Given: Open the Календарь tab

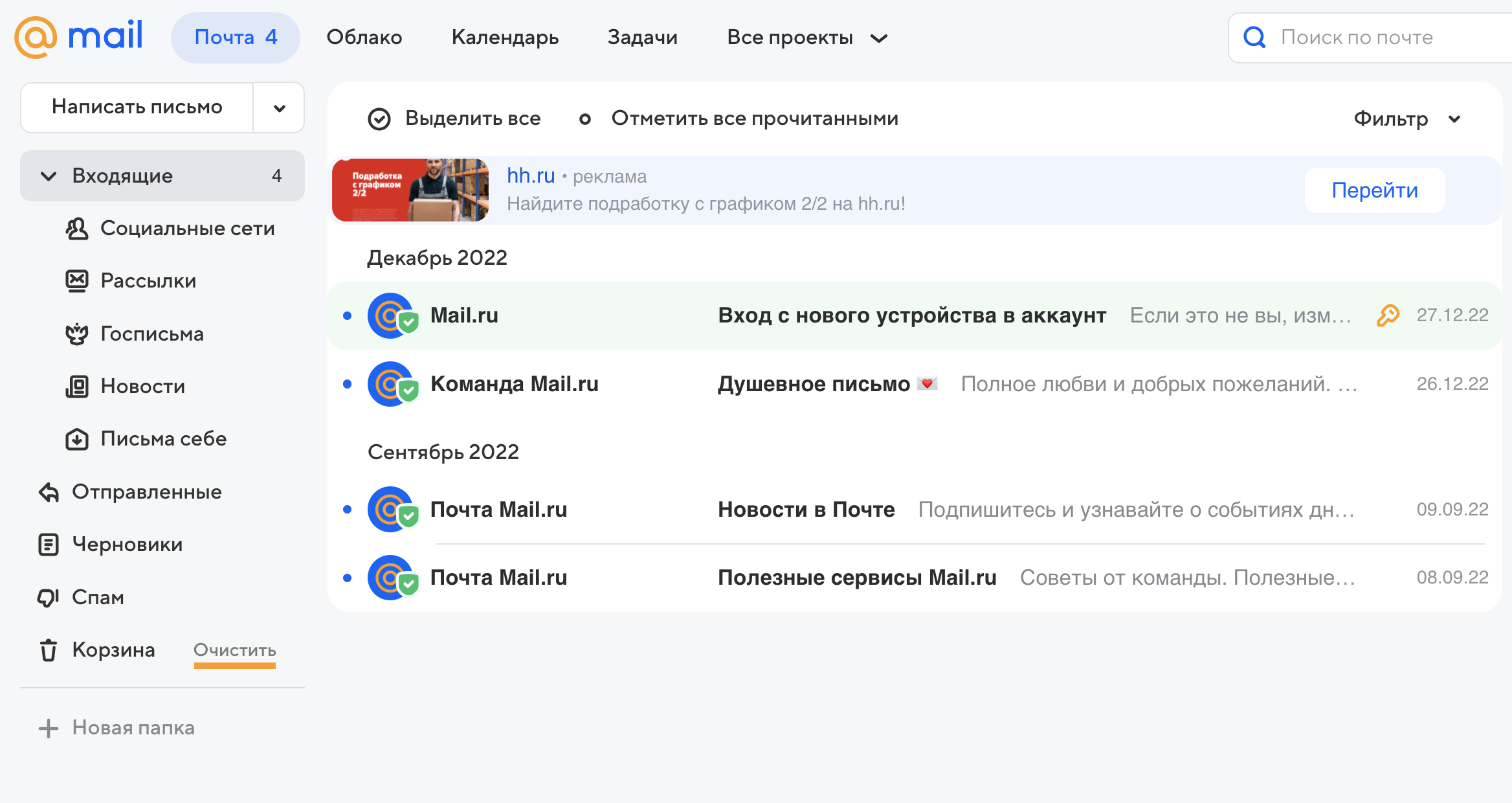Looking at the screenshot, I should click(x=505, y=38).
